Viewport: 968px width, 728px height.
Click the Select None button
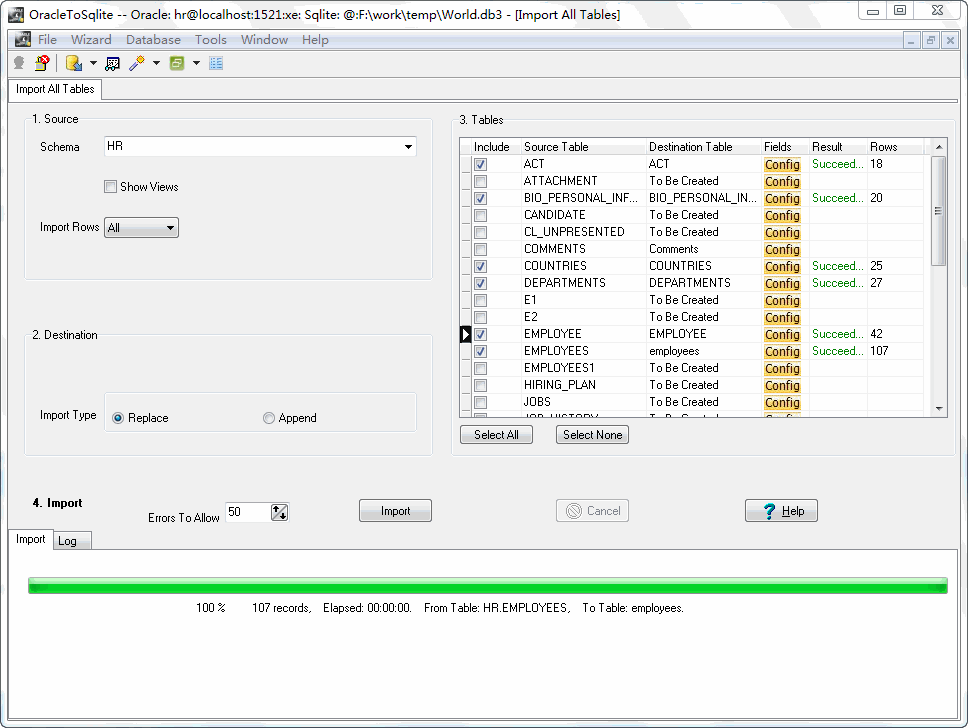click(x=593, y=435)
